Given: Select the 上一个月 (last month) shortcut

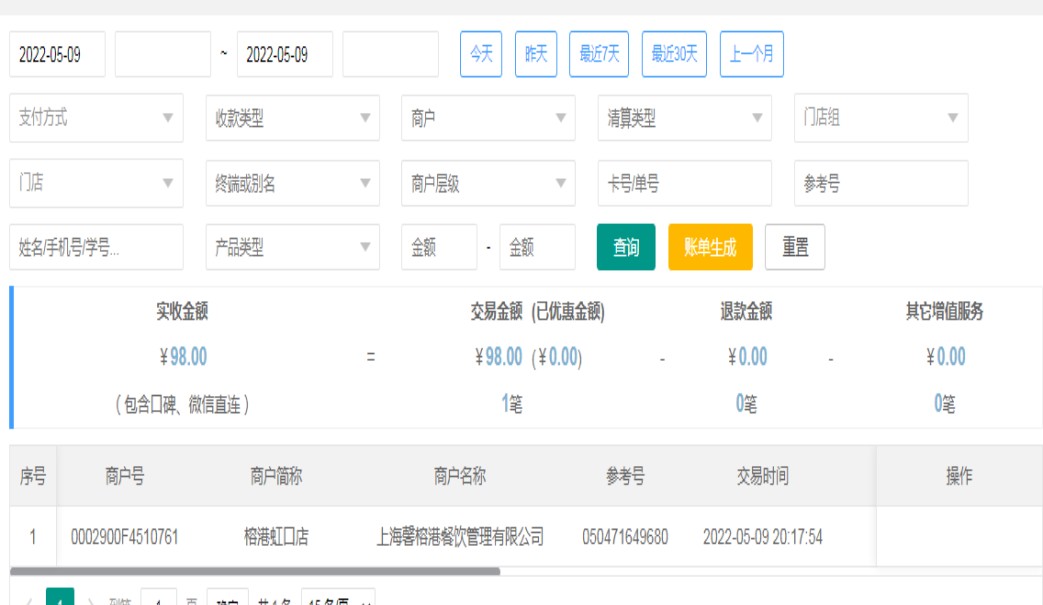Looking at the screenshot, I should click(x=751, y=54).
